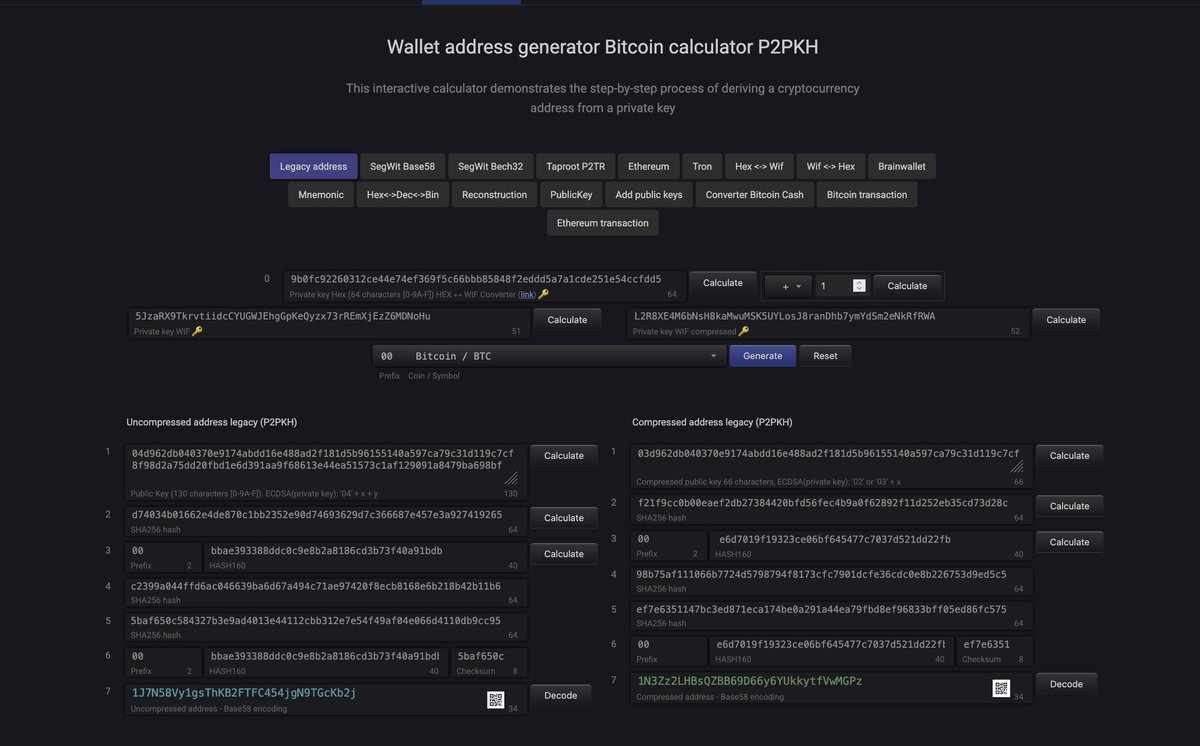Go to the Mnemonic tab
The image size is (1200, 746).
point(321,195)
